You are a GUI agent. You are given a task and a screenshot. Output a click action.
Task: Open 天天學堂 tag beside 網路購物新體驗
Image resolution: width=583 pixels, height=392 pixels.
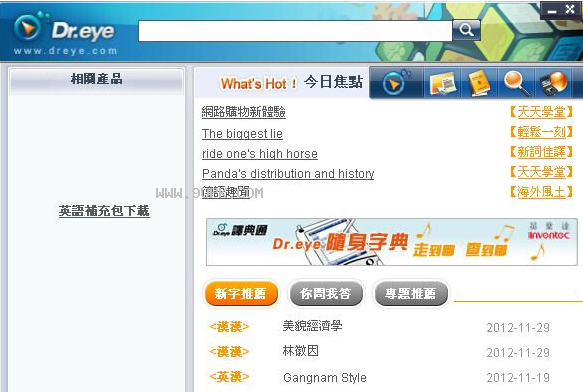coord(541,112)
